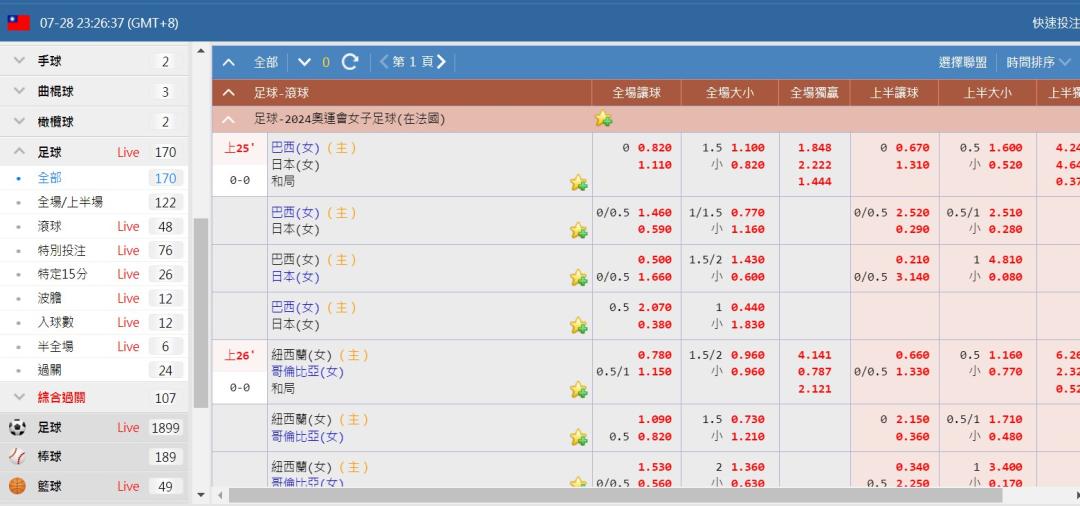Click the refresh odds icon
Viewport: 1080px width, 506px height.
point(350,62)
